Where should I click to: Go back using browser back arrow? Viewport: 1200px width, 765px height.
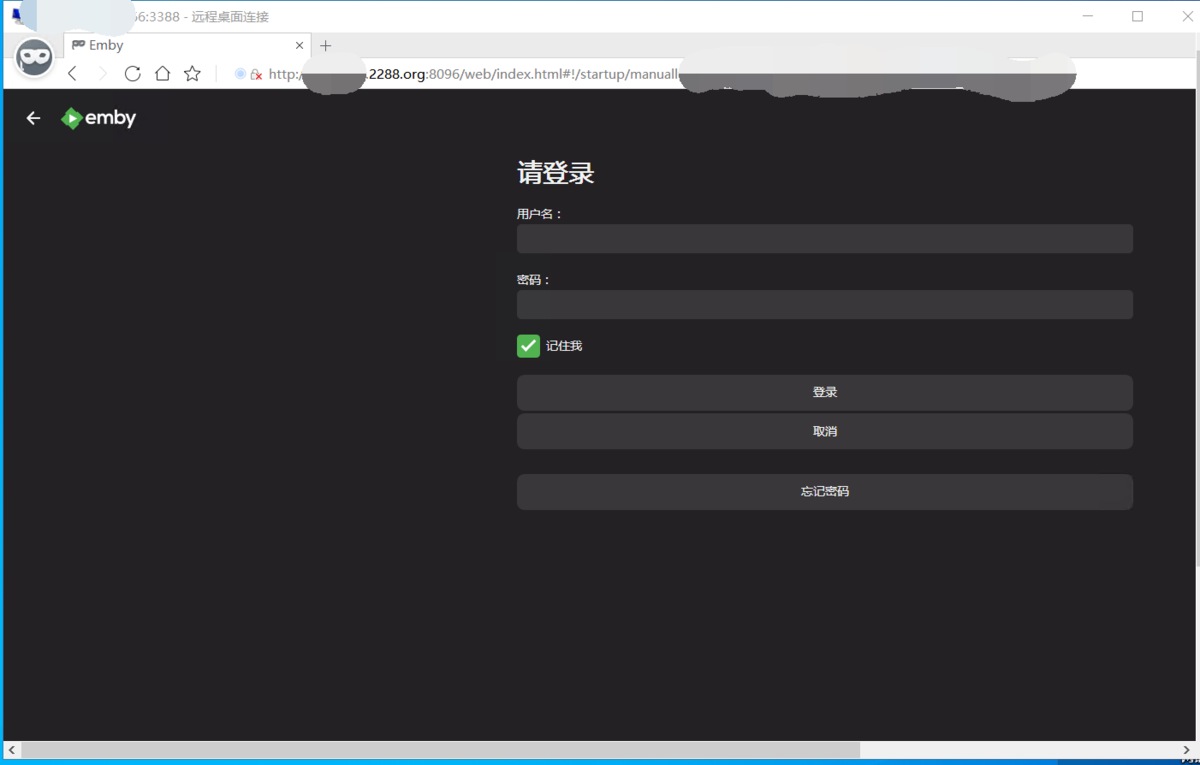click(x=72, y=74)
